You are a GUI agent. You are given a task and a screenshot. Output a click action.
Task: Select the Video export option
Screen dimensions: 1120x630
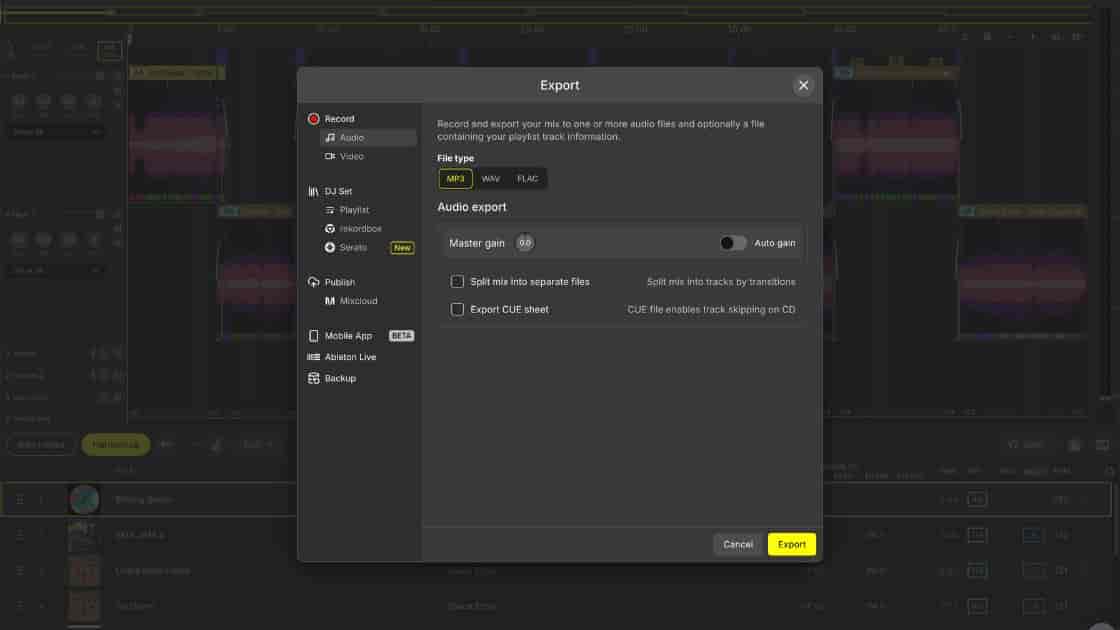click(x=351, y=157)
